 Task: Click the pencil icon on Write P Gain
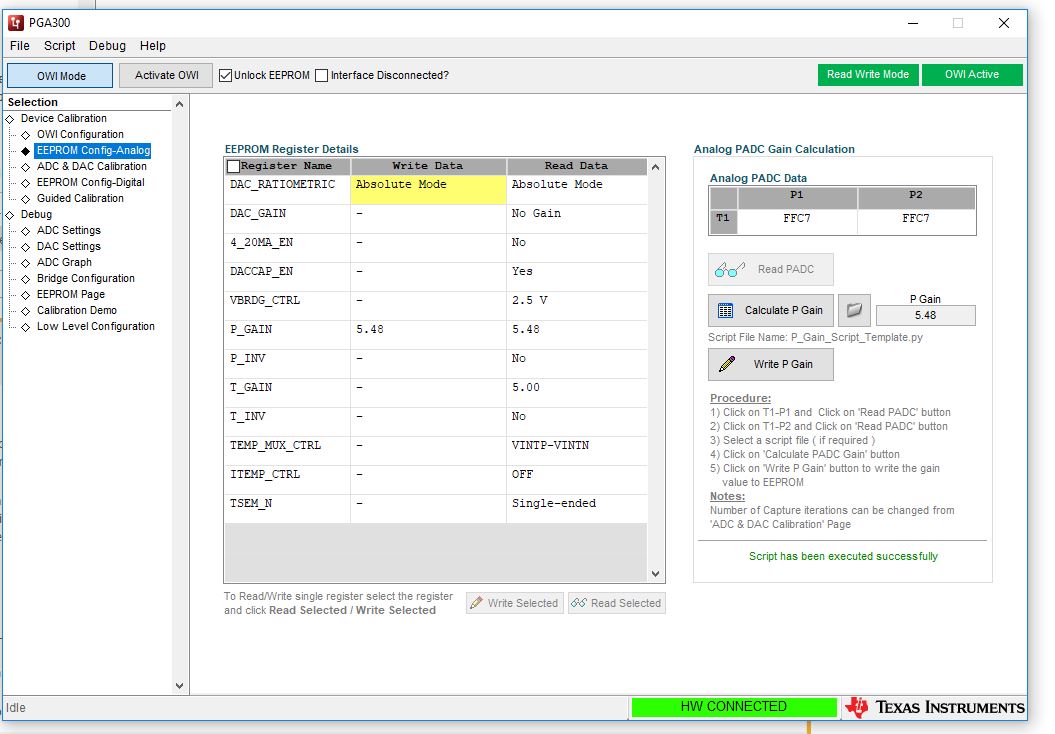(727, 364)
